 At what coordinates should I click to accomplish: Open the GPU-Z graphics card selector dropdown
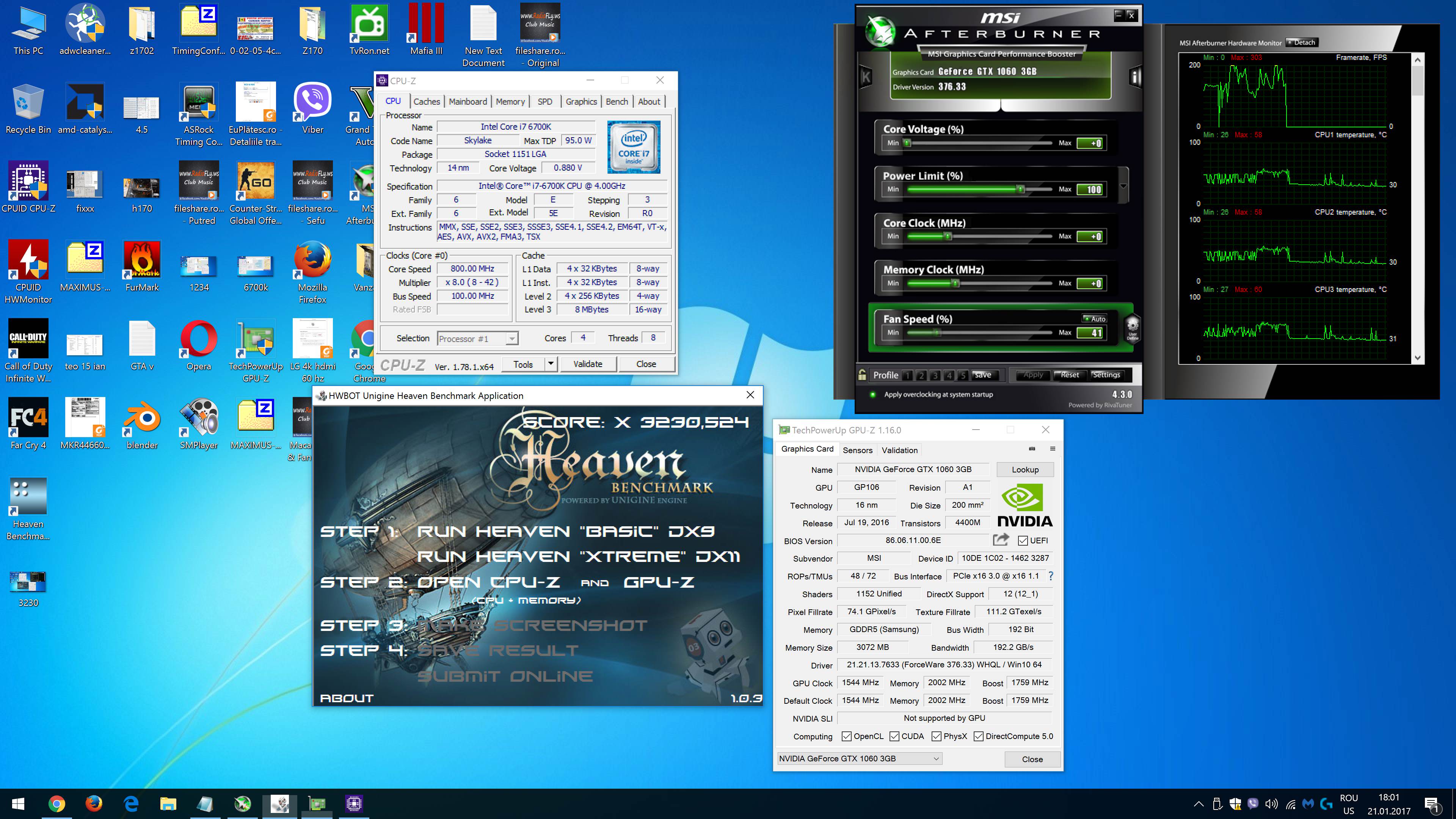(859, 758)
